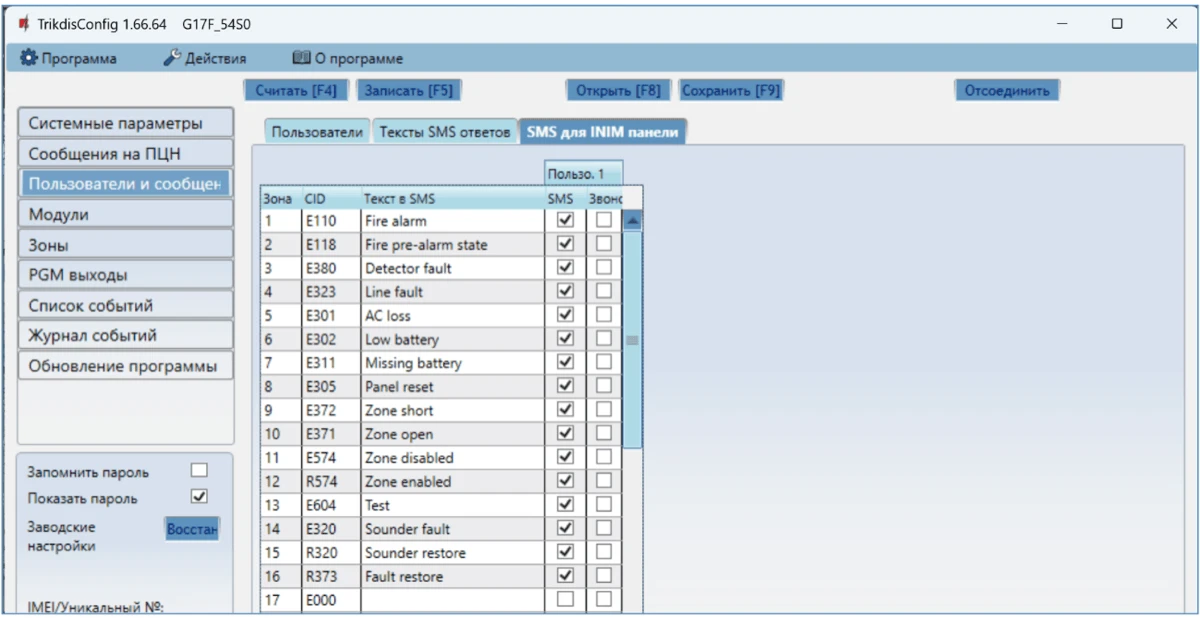1200x618 pixels.
Task: Switch to Тексты SMS ответов tab
Action: [444, 133]
